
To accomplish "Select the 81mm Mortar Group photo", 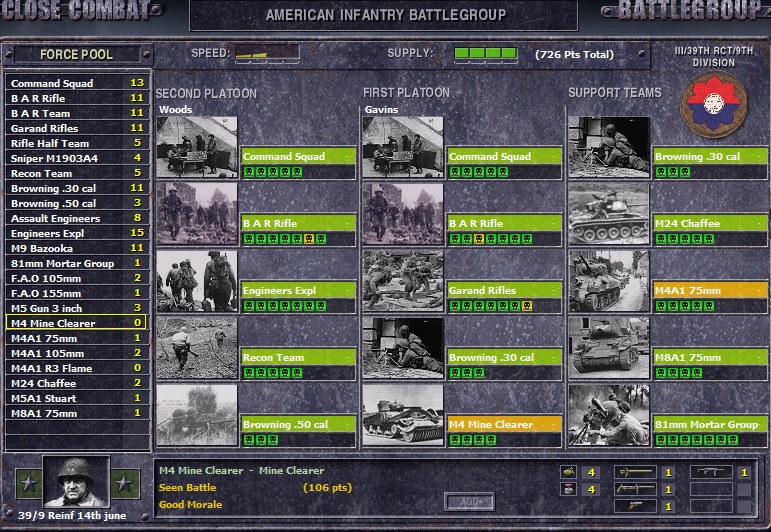I will (609, 415).
